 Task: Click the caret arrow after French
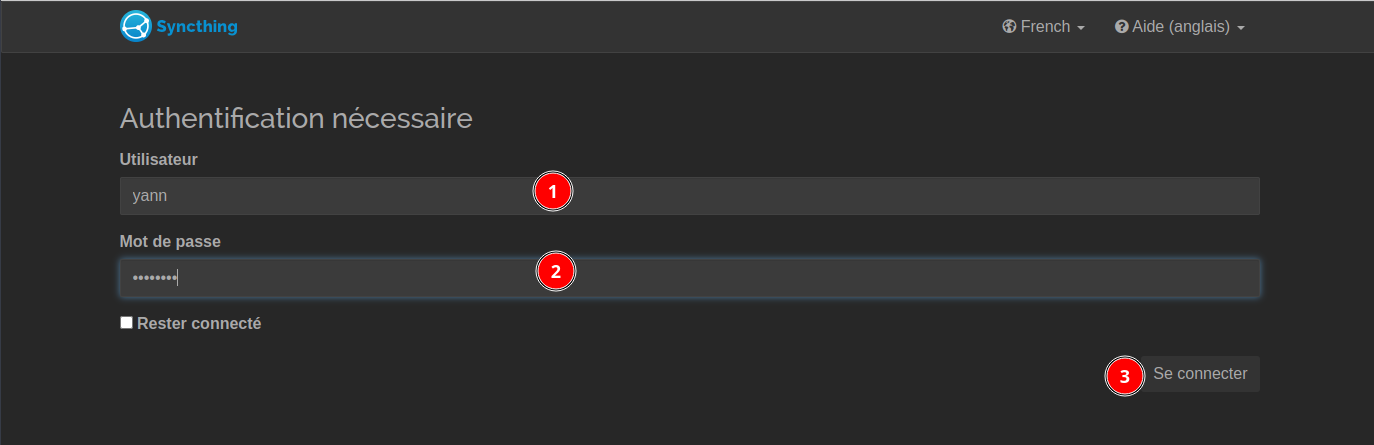point(1081,28)
